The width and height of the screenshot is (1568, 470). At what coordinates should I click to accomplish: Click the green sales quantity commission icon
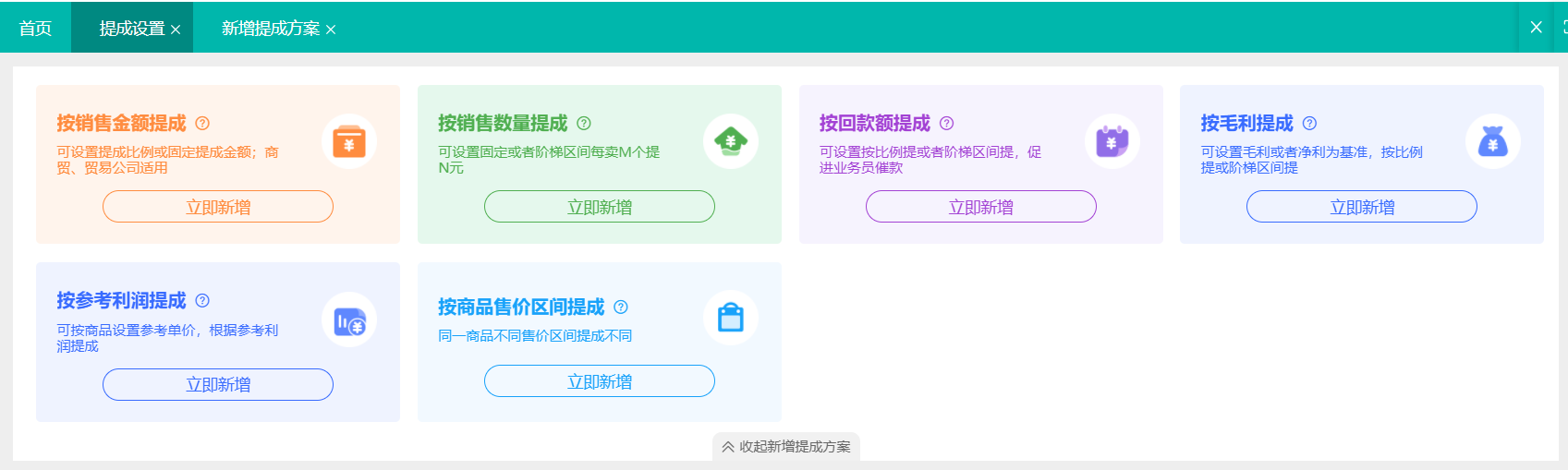click(731, 142)
